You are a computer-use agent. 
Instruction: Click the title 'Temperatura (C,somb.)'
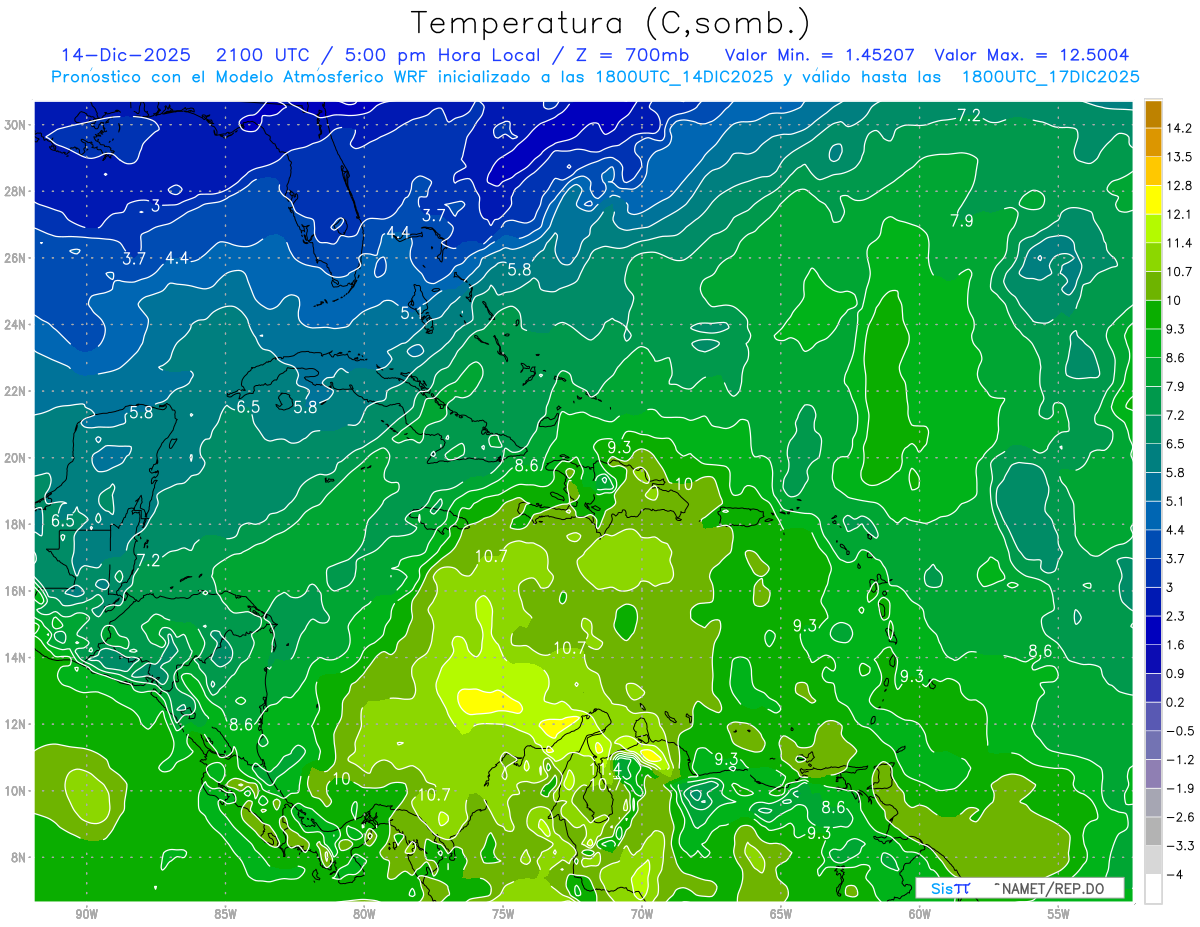tap(611, 23)
